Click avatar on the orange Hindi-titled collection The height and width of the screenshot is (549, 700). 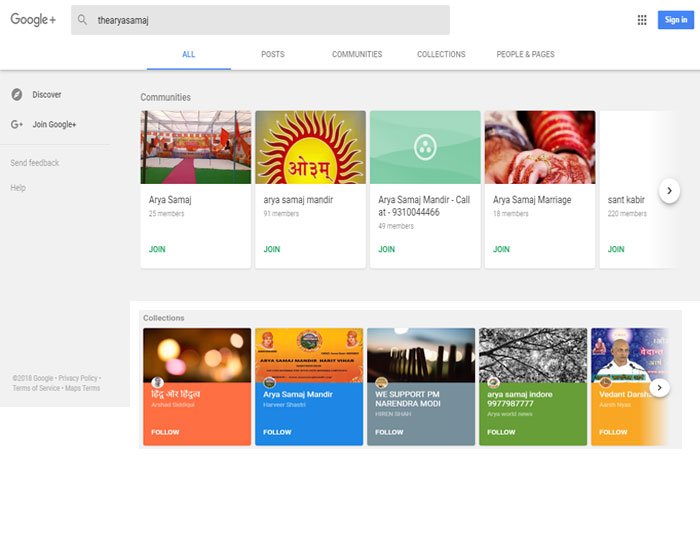click(x=157, y=382)
